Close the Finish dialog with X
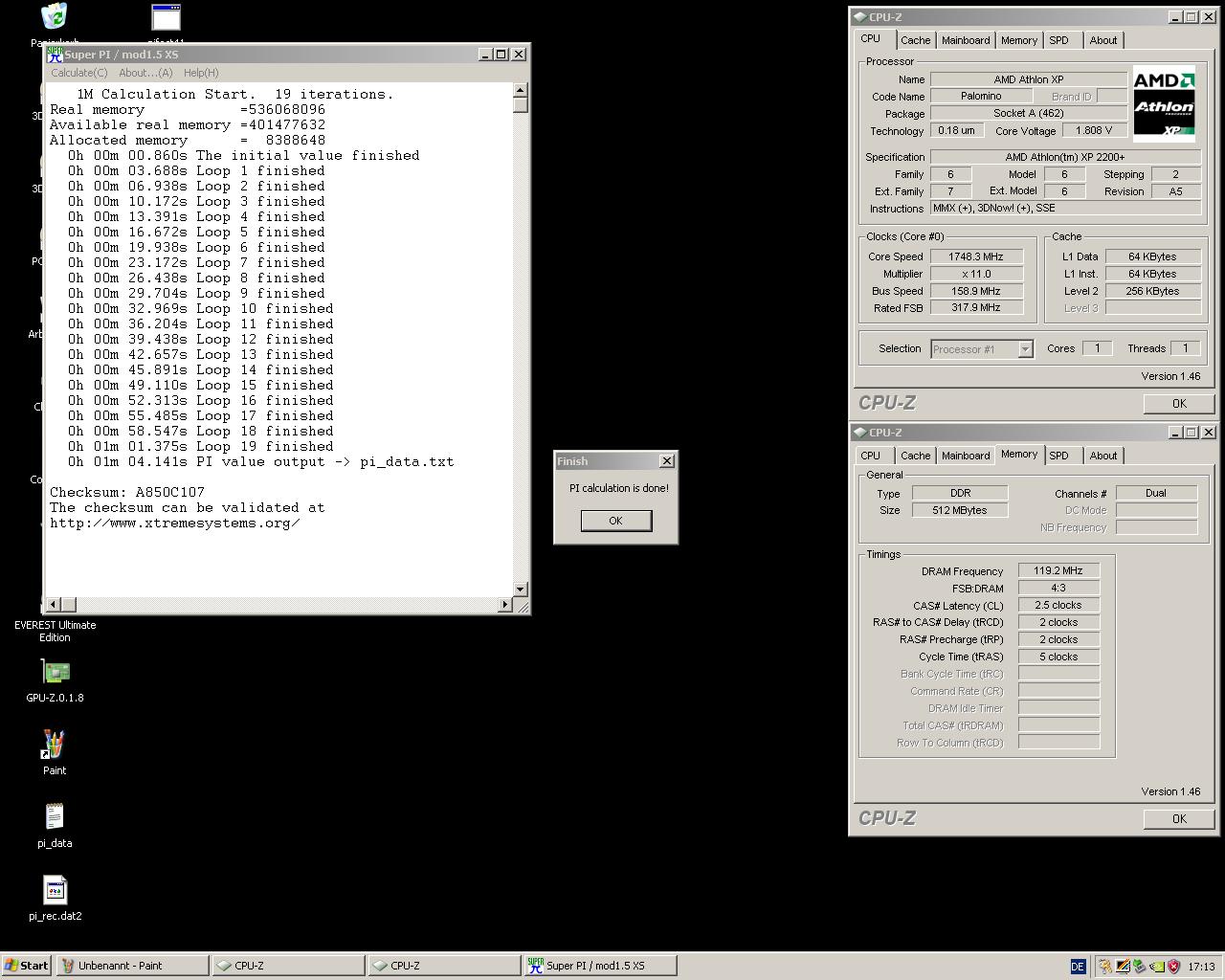The image size is (1225, 980). (666, 461)
